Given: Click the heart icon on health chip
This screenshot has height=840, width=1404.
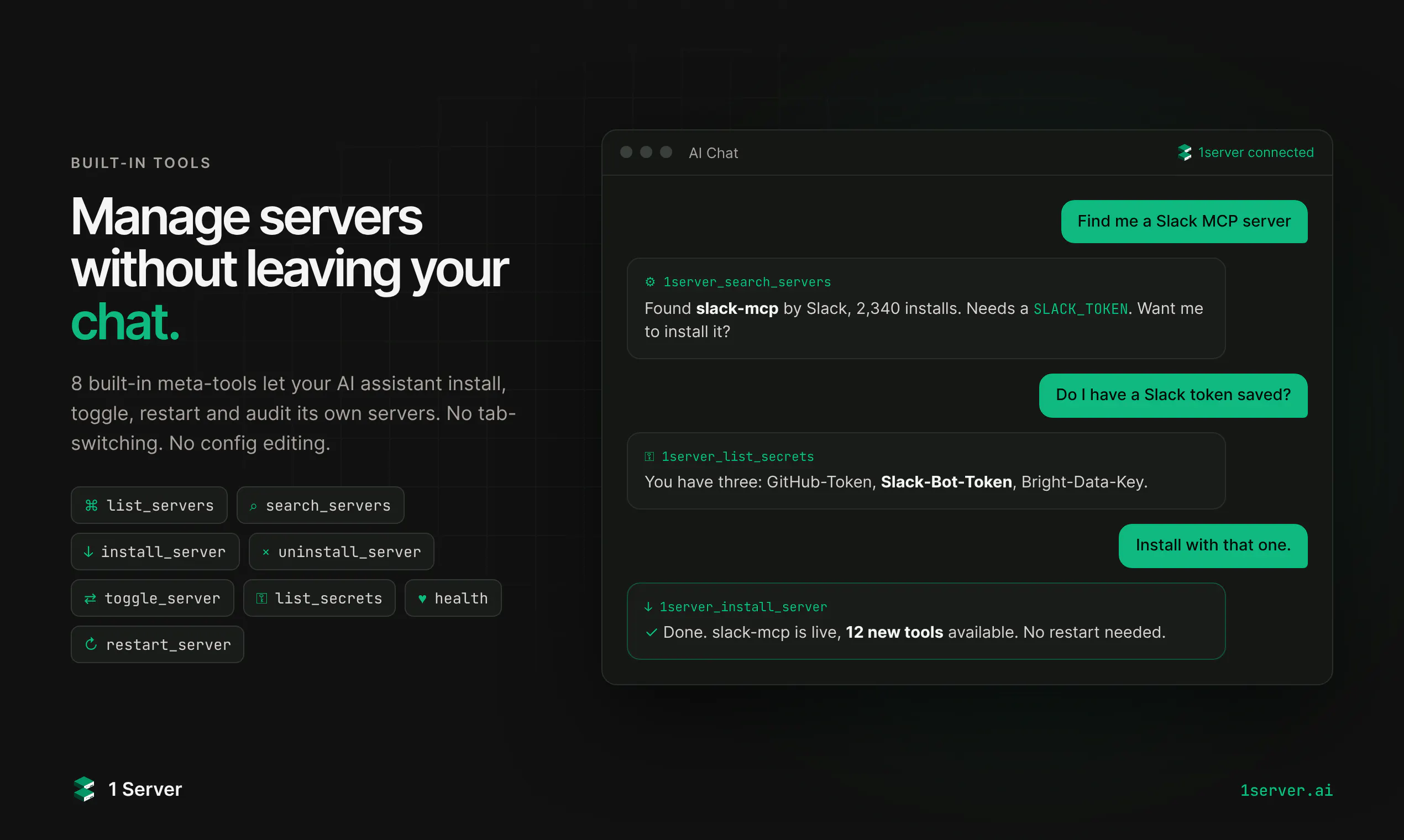Looking at the screenshot, I should 422,599.
